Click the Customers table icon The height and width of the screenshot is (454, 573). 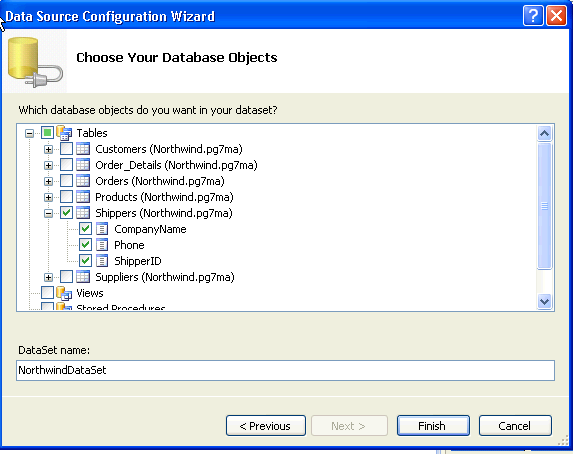coord(83,149)
